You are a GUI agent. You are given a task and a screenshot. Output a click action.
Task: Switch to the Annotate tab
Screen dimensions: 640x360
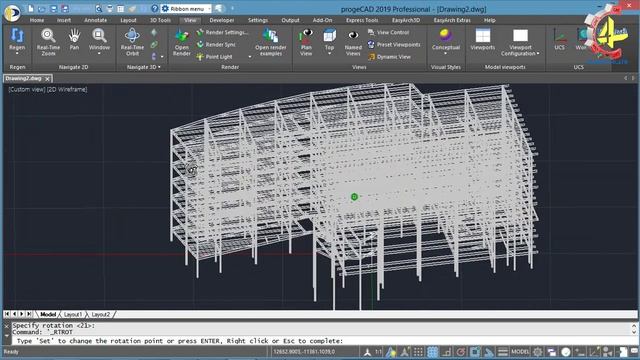click(x=96, y=20)
